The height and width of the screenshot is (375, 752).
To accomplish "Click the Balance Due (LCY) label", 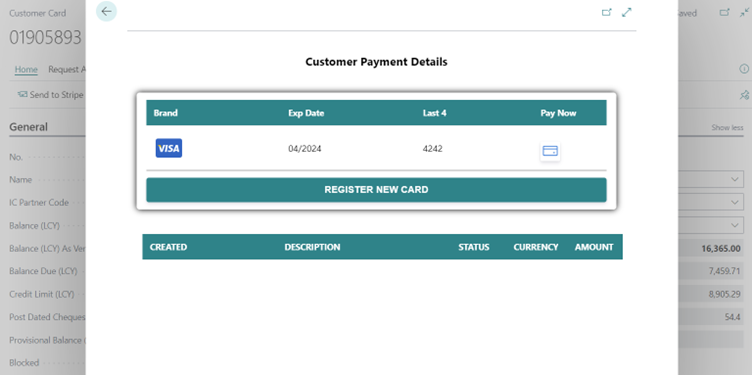I will [x=43, y=271].
